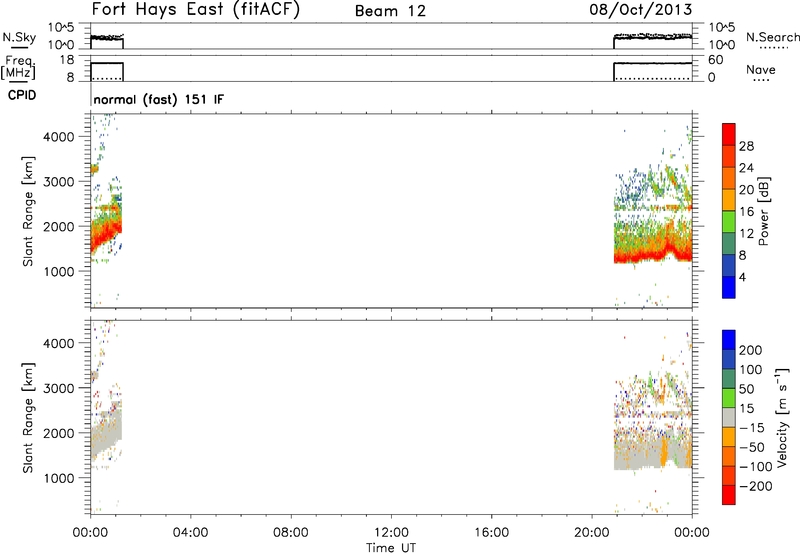
Task: Click the "18" frequency axis tick label
Action: 67,60
